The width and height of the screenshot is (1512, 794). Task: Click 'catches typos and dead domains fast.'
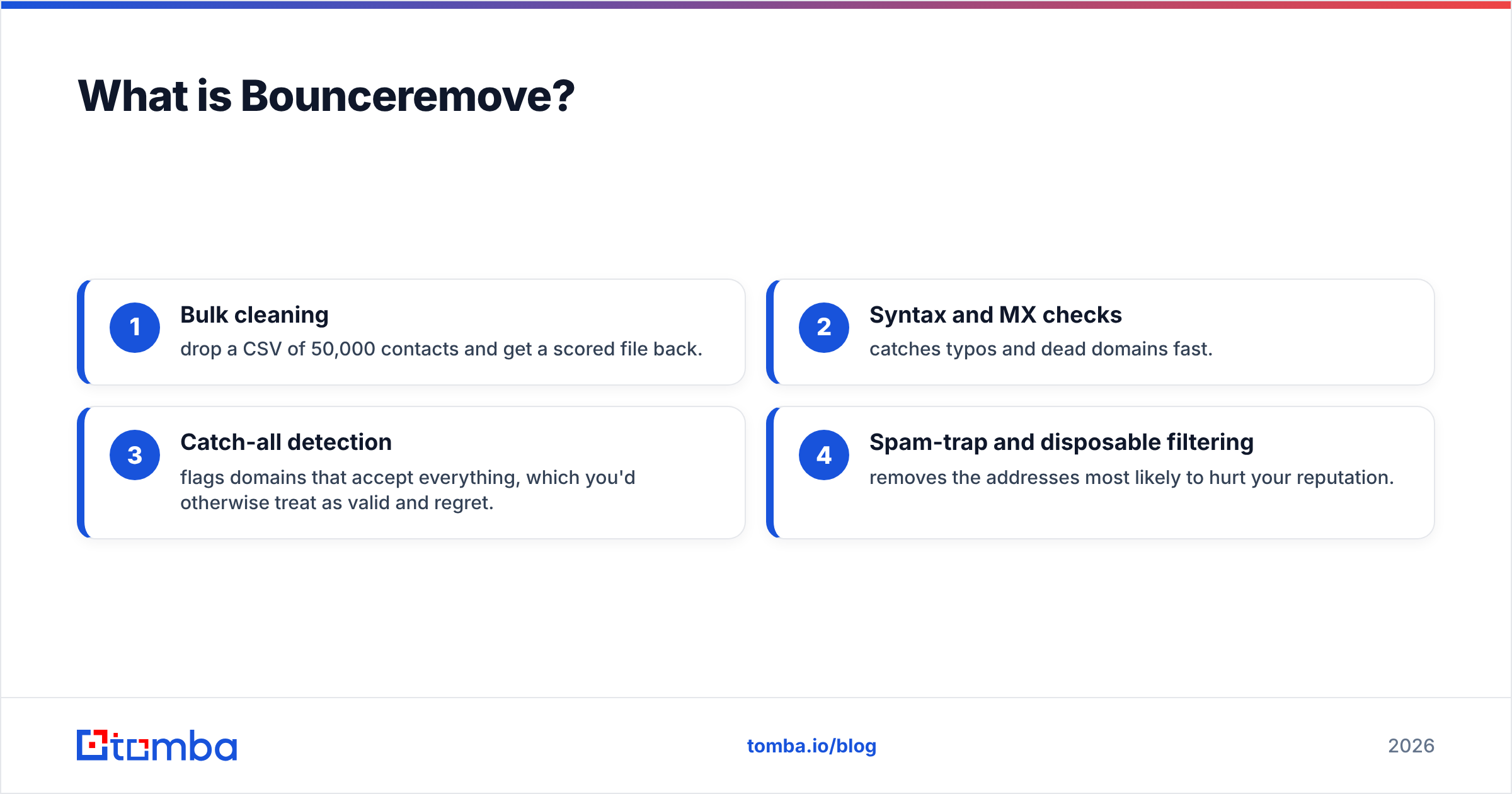pyautogui.click(x=1041, y=349)
